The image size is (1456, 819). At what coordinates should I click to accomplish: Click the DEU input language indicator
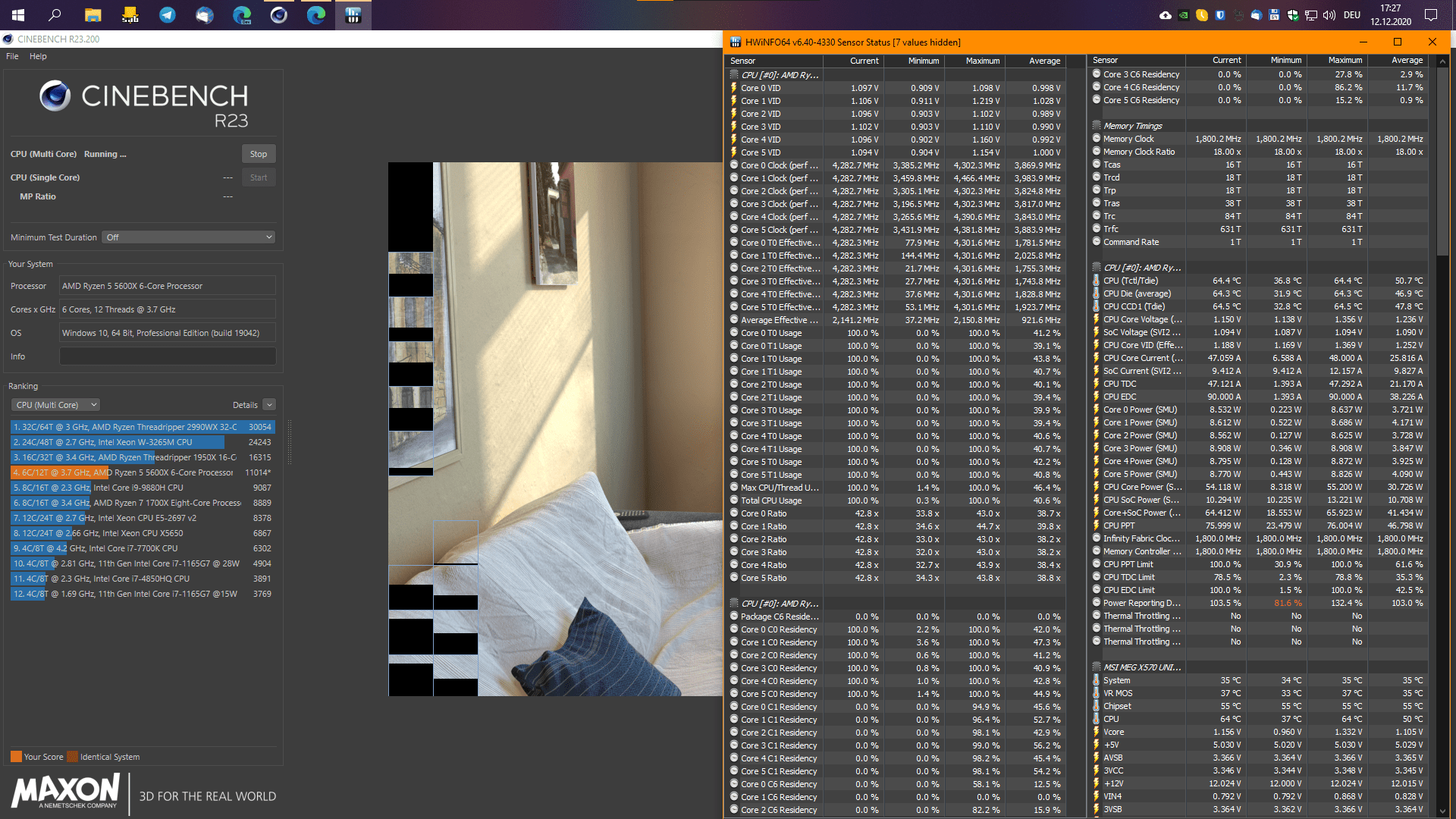tap(1352, 15)
